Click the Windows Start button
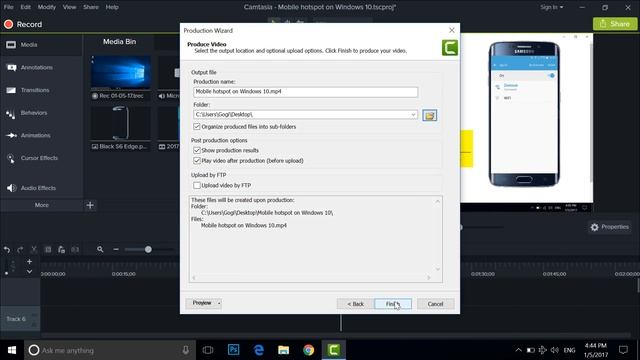Screen dimensions: 640x360 pyautogui.click(x=12, y=350)
